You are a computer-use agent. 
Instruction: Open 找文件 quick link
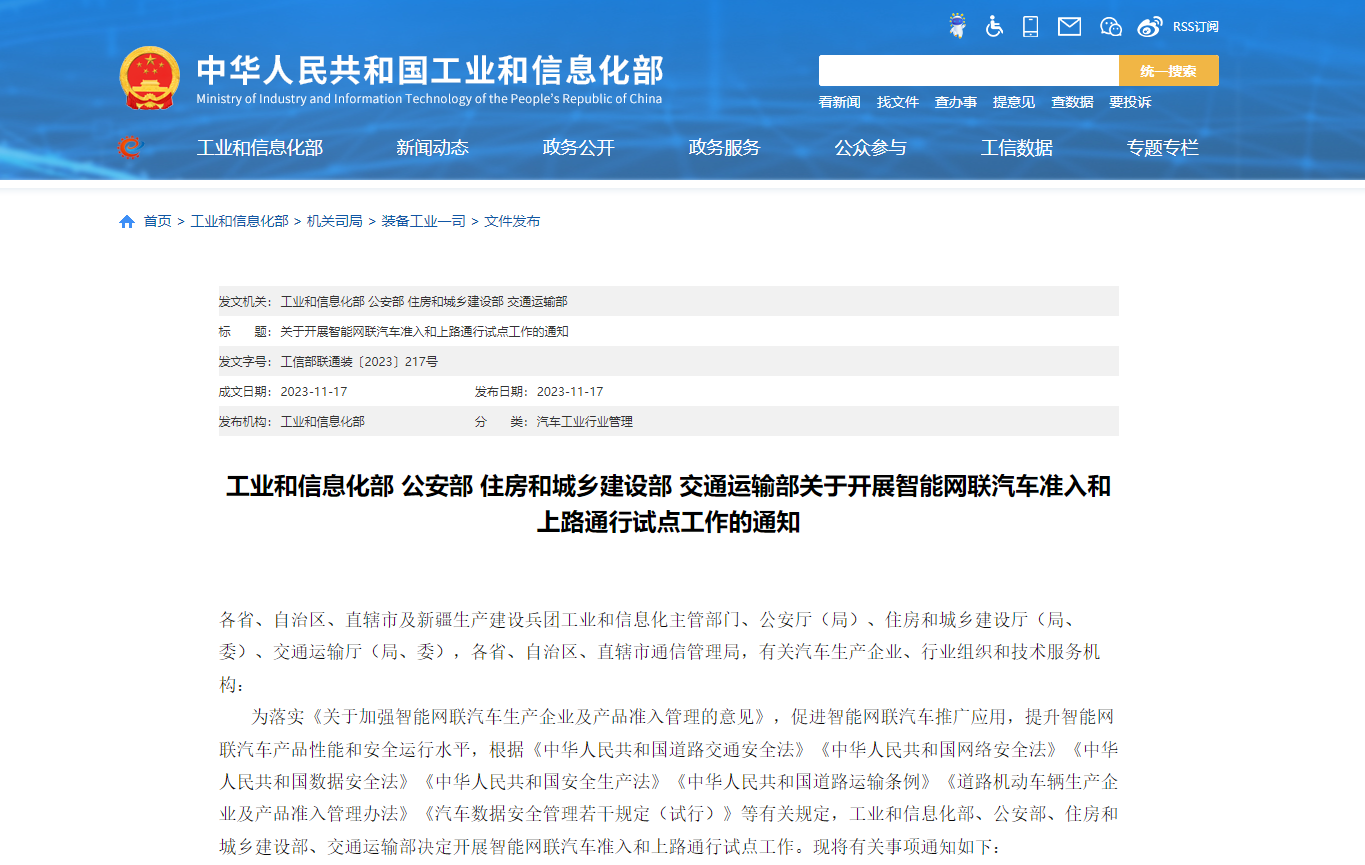(x=898, y=102)
